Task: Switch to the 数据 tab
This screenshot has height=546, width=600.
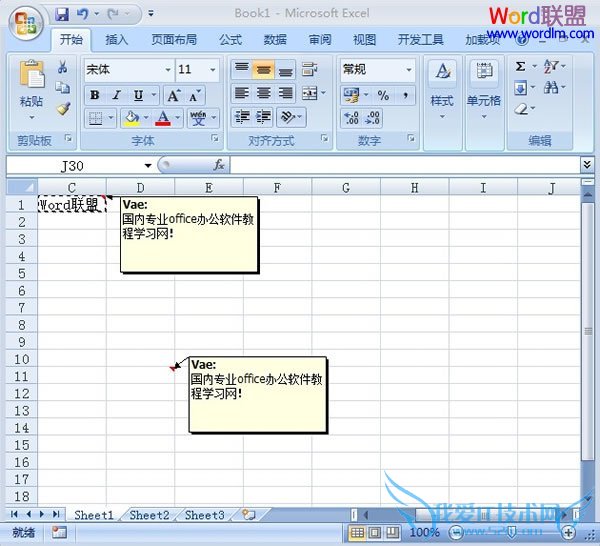Action: (x=275, y=39)
